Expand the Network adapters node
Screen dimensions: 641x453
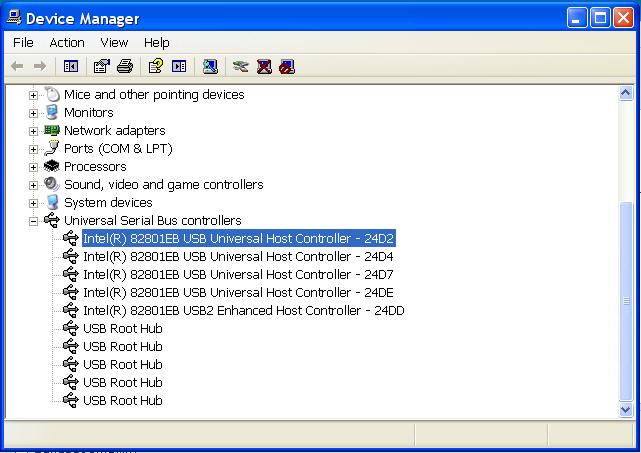[33, 131]
